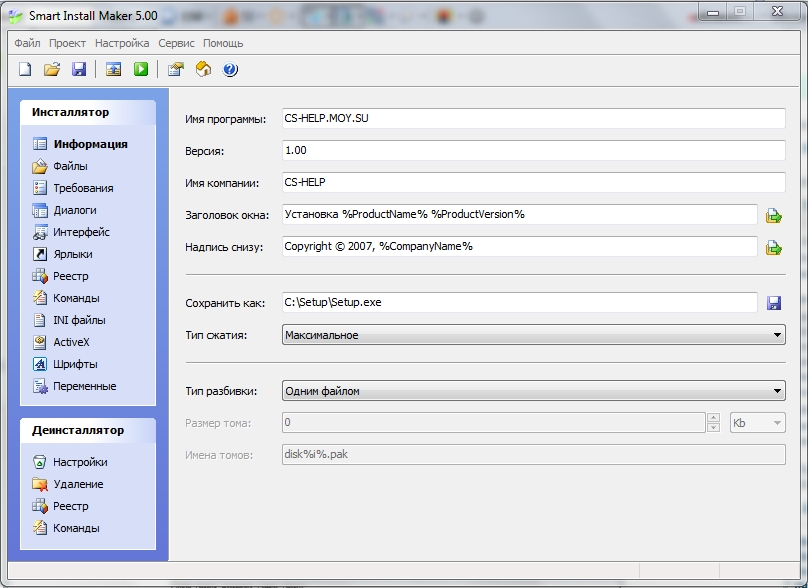The width and height of the screenshot is (808, 588).
Task: Click the New project toolbar icon
Action: pos(25,69)
